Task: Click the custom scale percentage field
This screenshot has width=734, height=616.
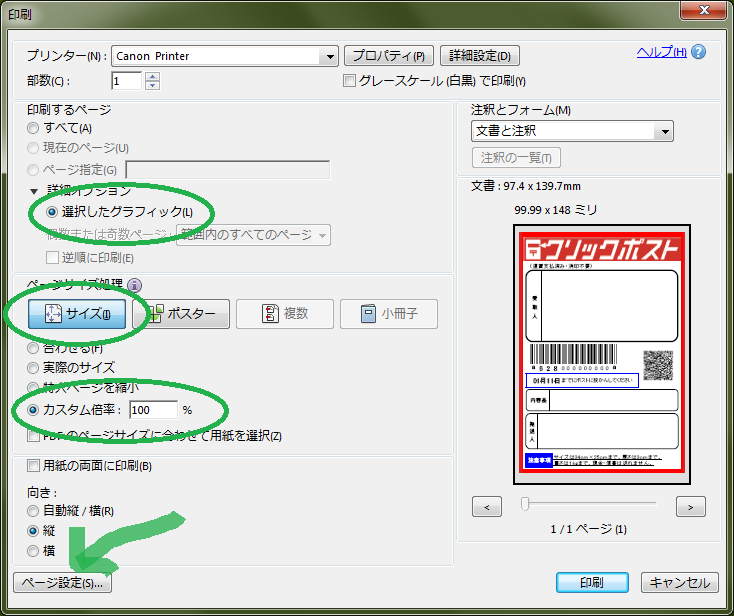Action: point(154,410)
